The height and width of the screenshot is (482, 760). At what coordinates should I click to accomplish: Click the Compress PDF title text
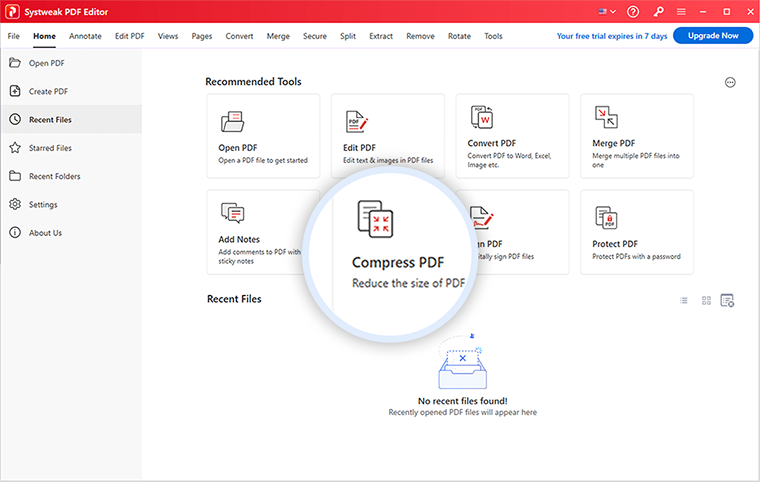(398, 262)
